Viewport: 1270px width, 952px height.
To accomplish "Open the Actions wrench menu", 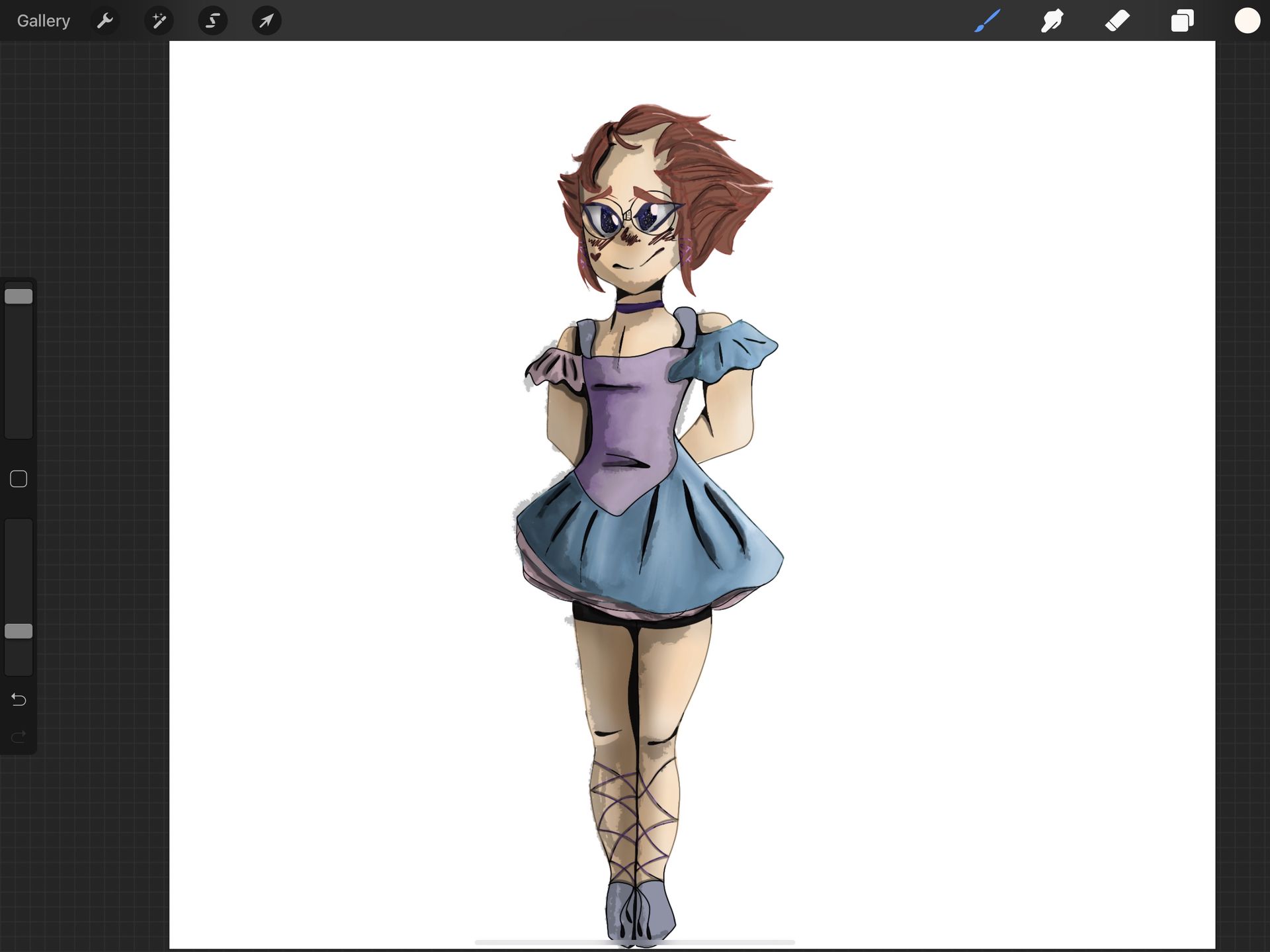I will point(105,21).
